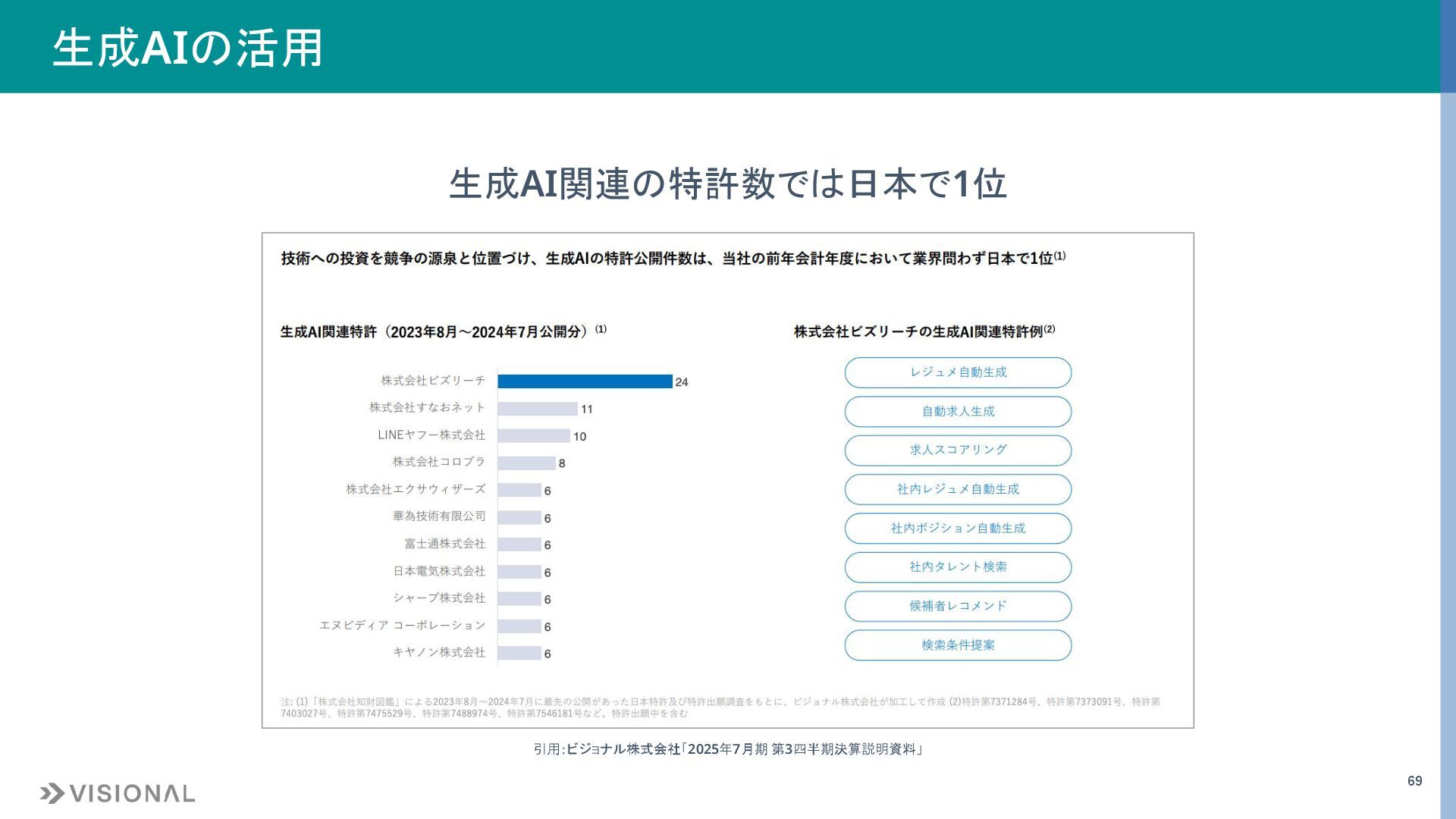
Task: Select the 社内タレント検索 pill
Action: coord(958,567)
